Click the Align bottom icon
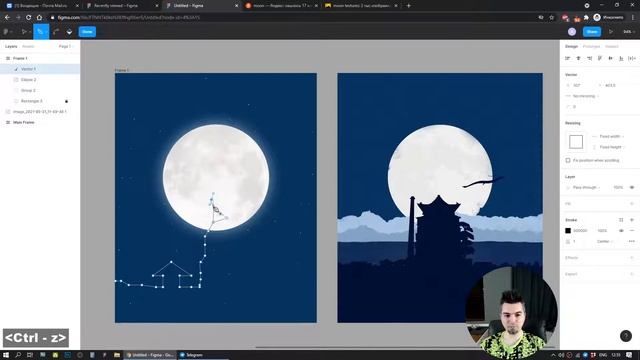640x360 pixels. click(621, 58)
